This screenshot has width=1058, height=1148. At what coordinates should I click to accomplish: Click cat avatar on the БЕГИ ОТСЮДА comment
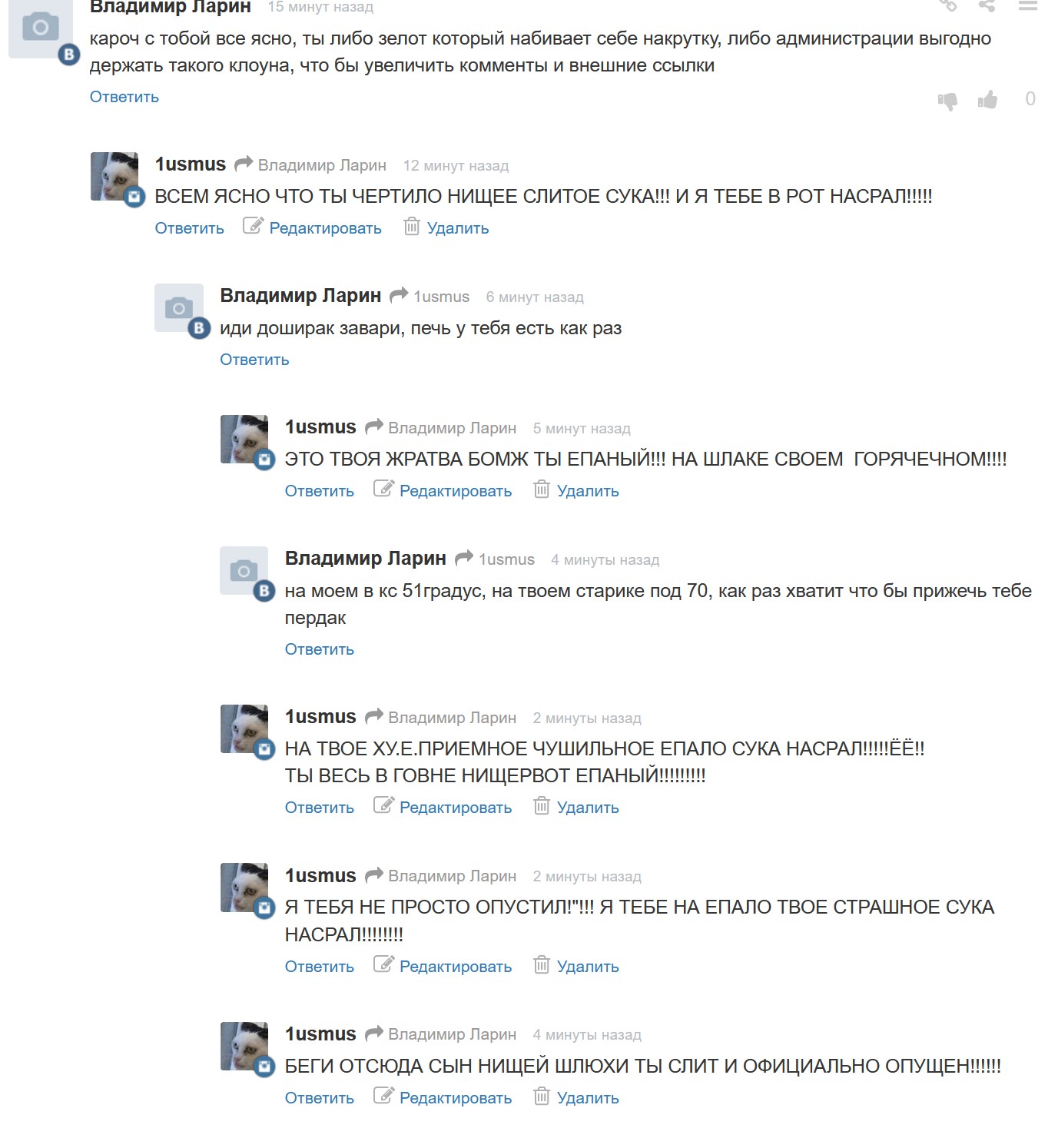[244, 1046]
